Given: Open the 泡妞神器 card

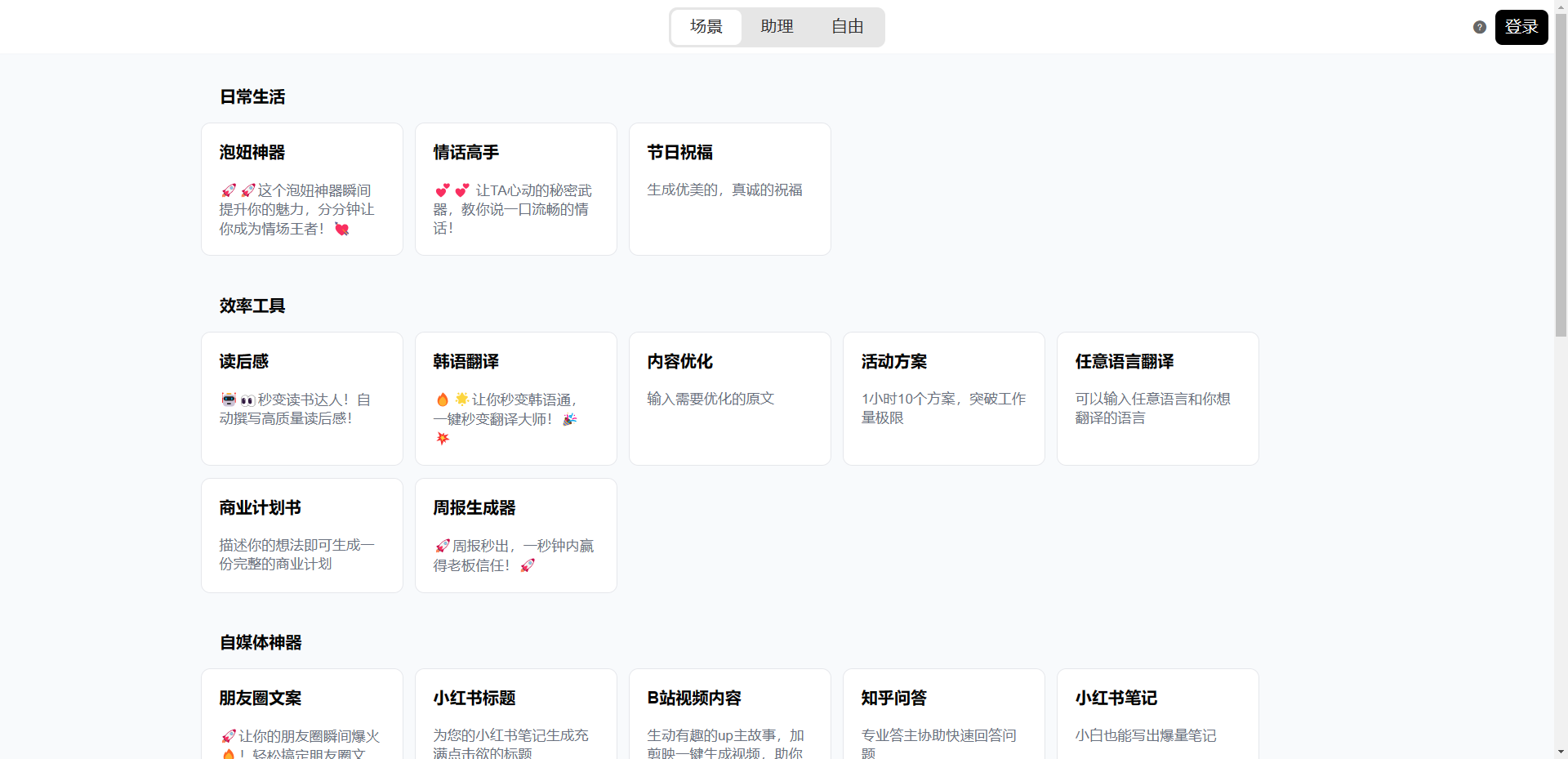Looking at the screenshot, I should click(x=302, y=189).
